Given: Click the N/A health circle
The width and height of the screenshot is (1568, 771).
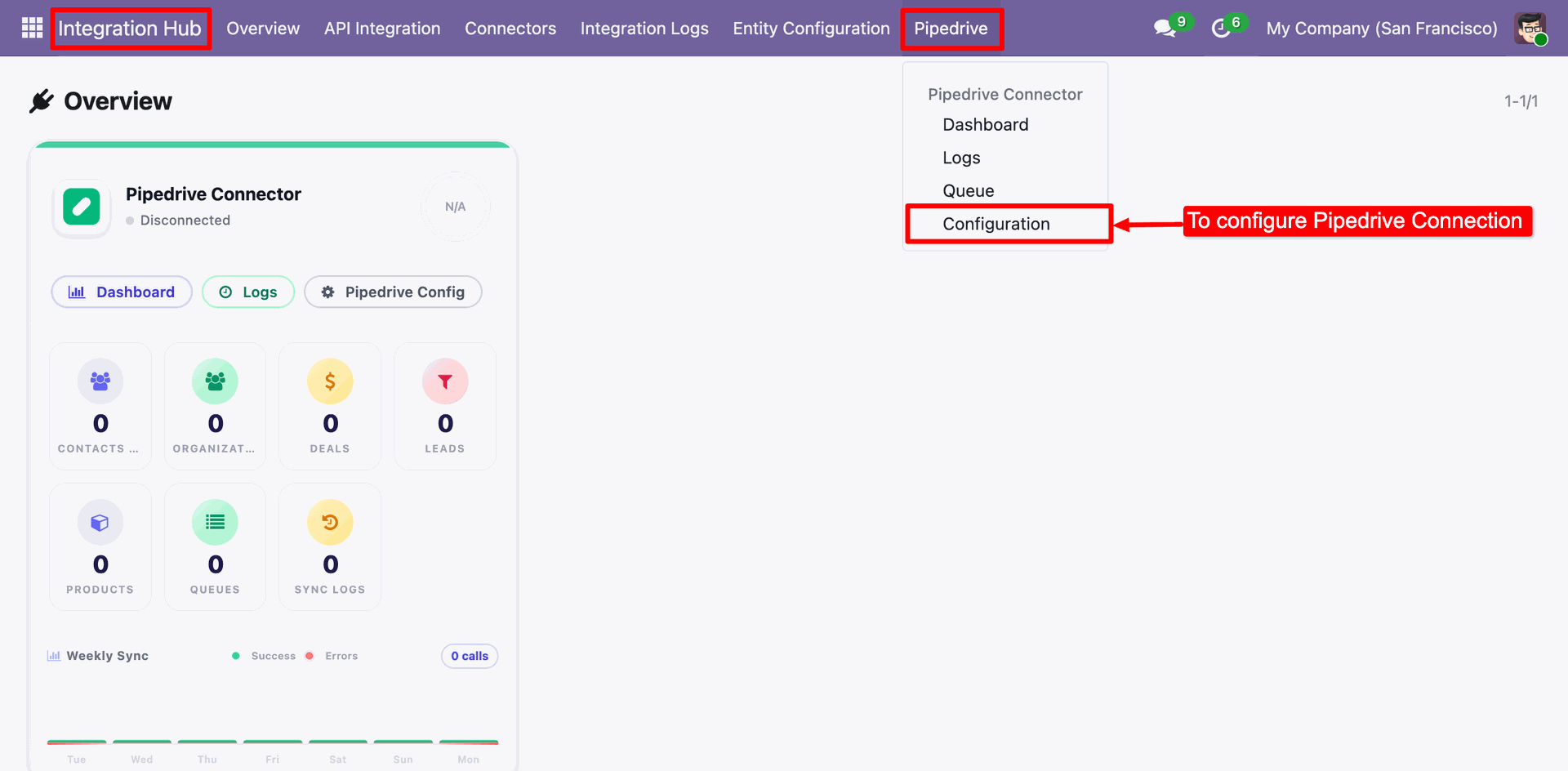Looking at the screenshot, I should 456,207.
